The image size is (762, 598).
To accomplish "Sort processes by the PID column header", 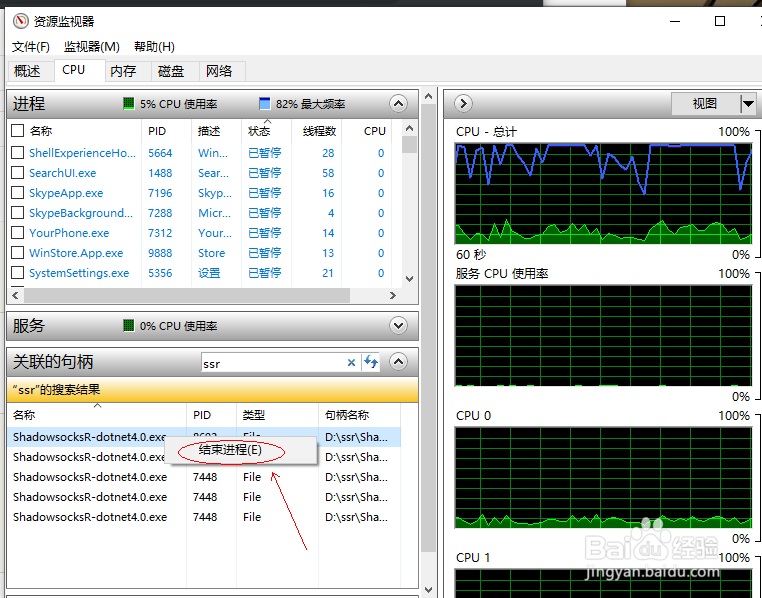I will [166, 131].
